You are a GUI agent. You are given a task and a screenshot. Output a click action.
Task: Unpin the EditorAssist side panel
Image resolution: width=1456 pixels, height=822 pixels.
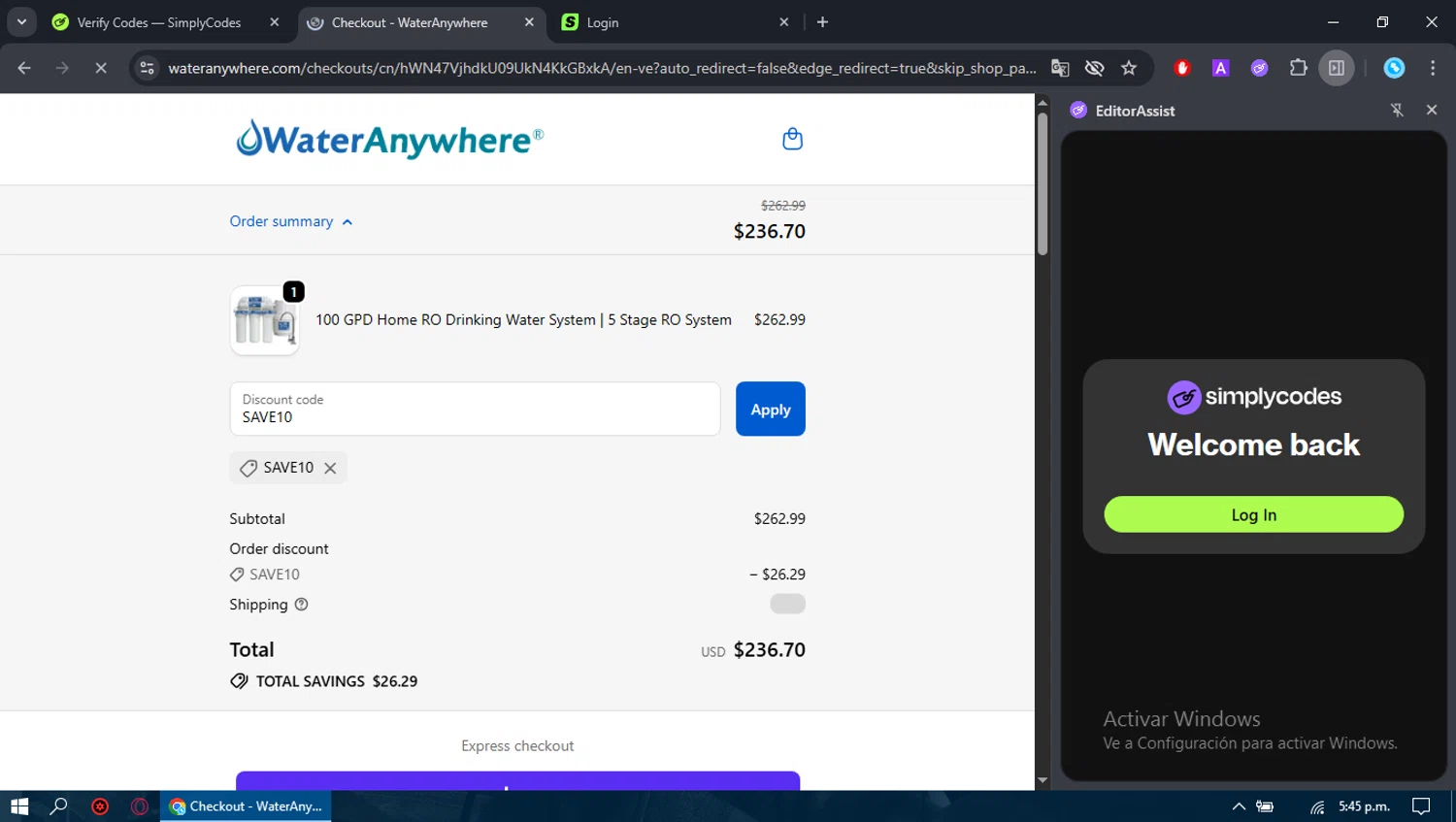(1397, 110)
